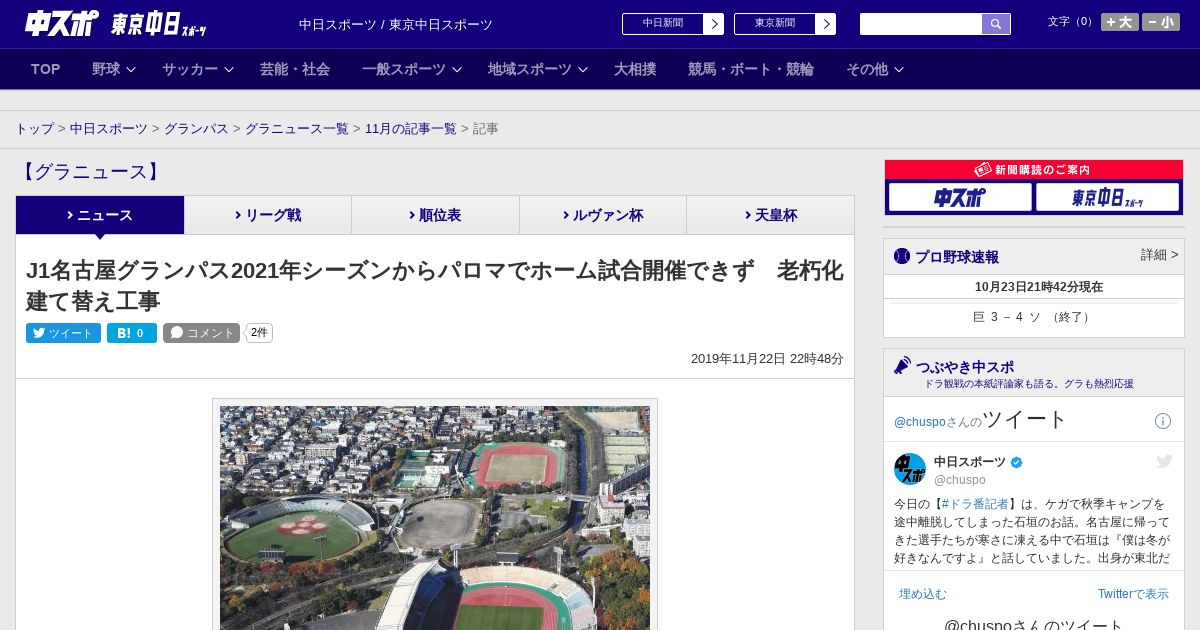Open the 東京新聞 site link

pyautogui.click(x=775, y=24)
